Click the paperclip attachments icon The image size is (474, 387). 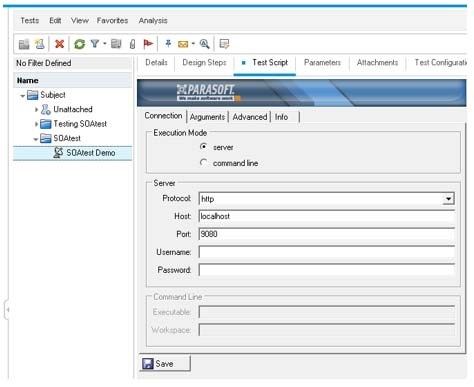[x=132, y=44]
